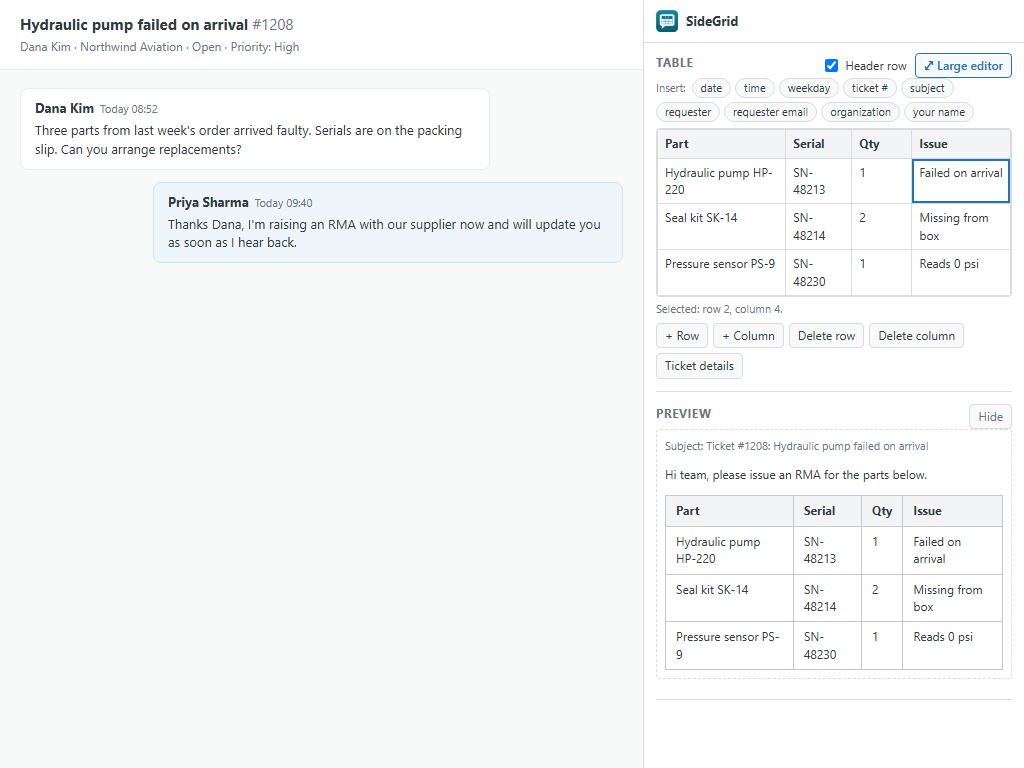
Task: Insert the ticket # placeholder chip
Action: pyautogui.click(x=869, y=88)
